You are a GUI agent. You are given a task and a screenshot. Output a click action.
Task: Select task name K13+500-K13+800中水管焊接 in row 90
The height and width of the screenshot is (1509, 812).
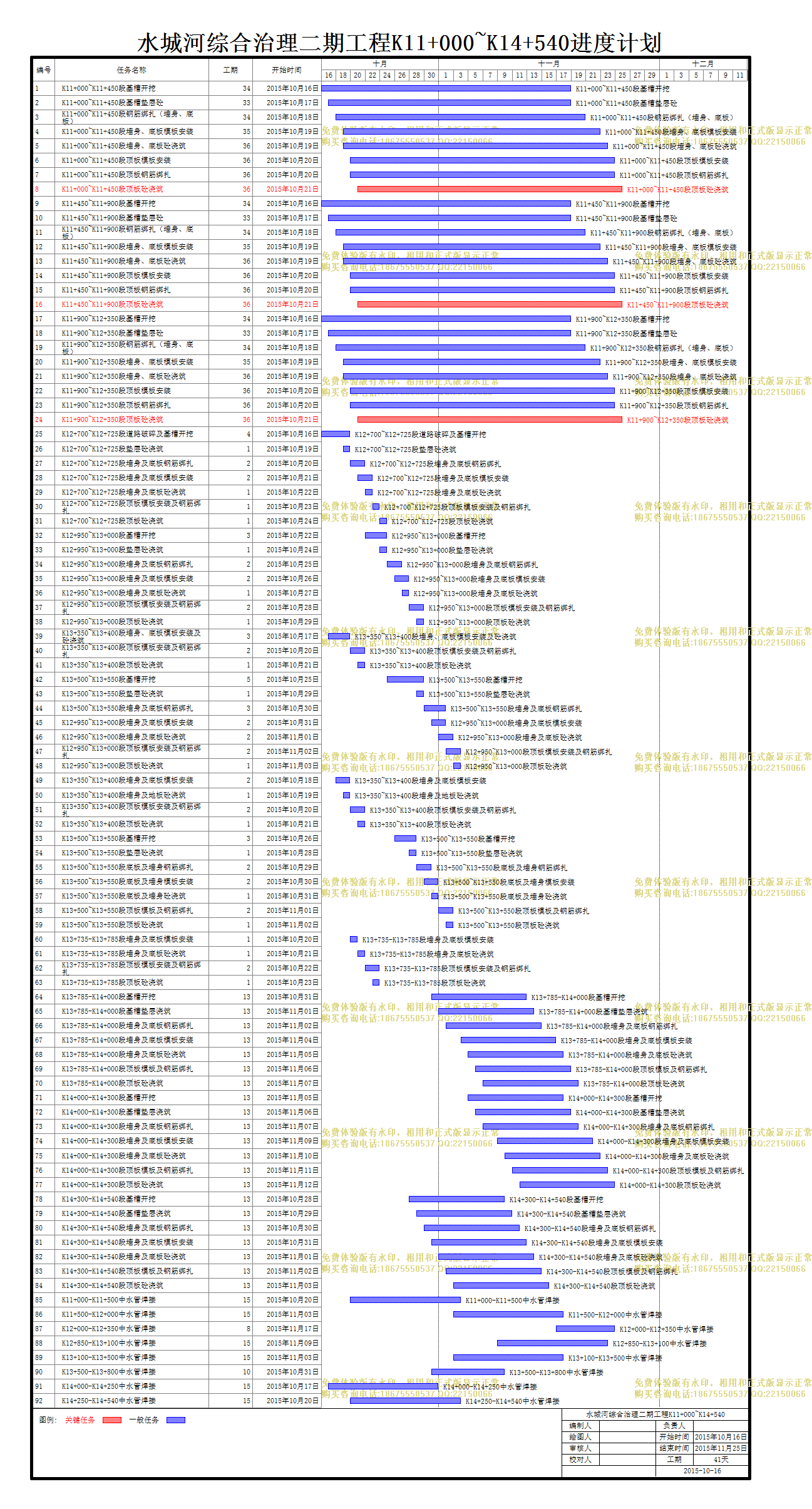[109, 1372]
